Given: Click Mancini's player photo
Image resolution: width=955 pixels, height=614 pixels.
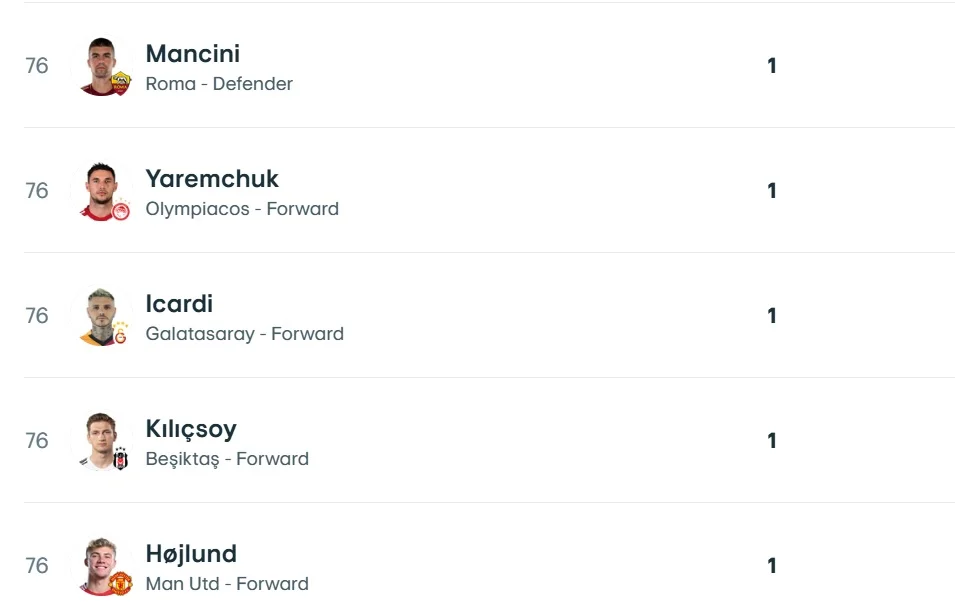Looking at the screenshot, I should [101, 64].
